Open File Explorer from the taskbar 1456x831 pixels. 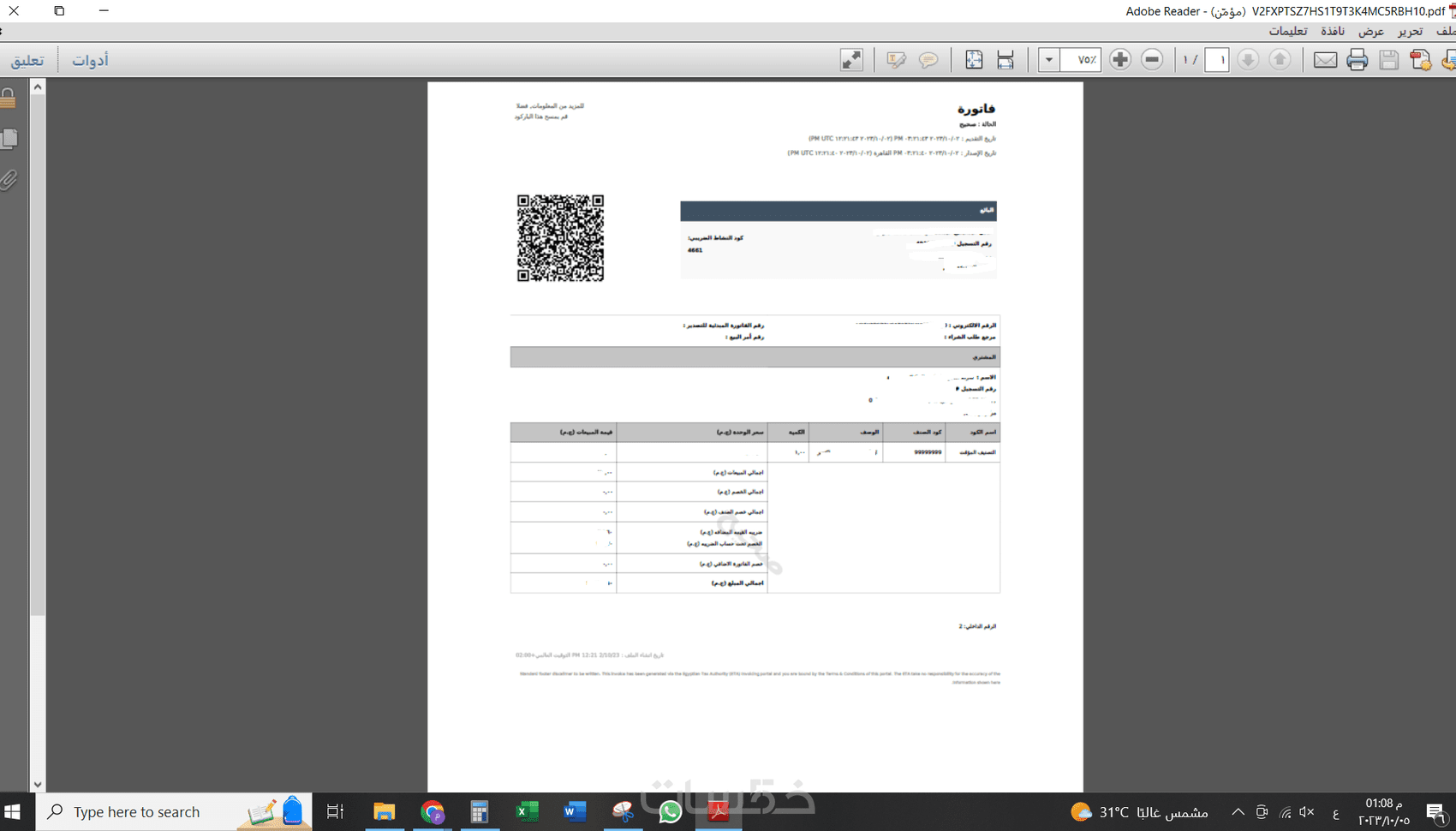coord(384,811)
